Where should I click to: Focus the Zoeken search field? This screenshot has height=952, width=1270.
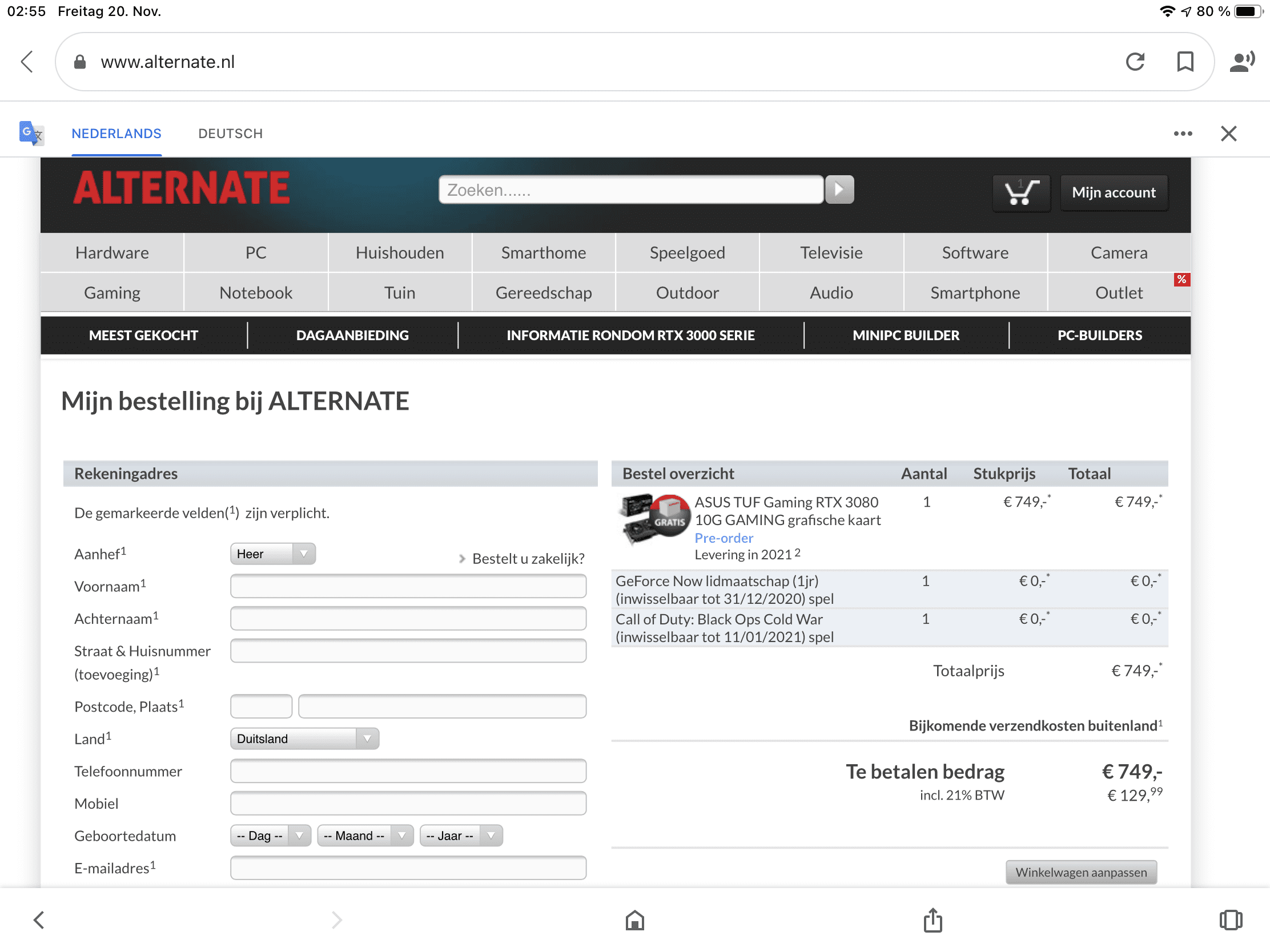click(x=630, y=189)
